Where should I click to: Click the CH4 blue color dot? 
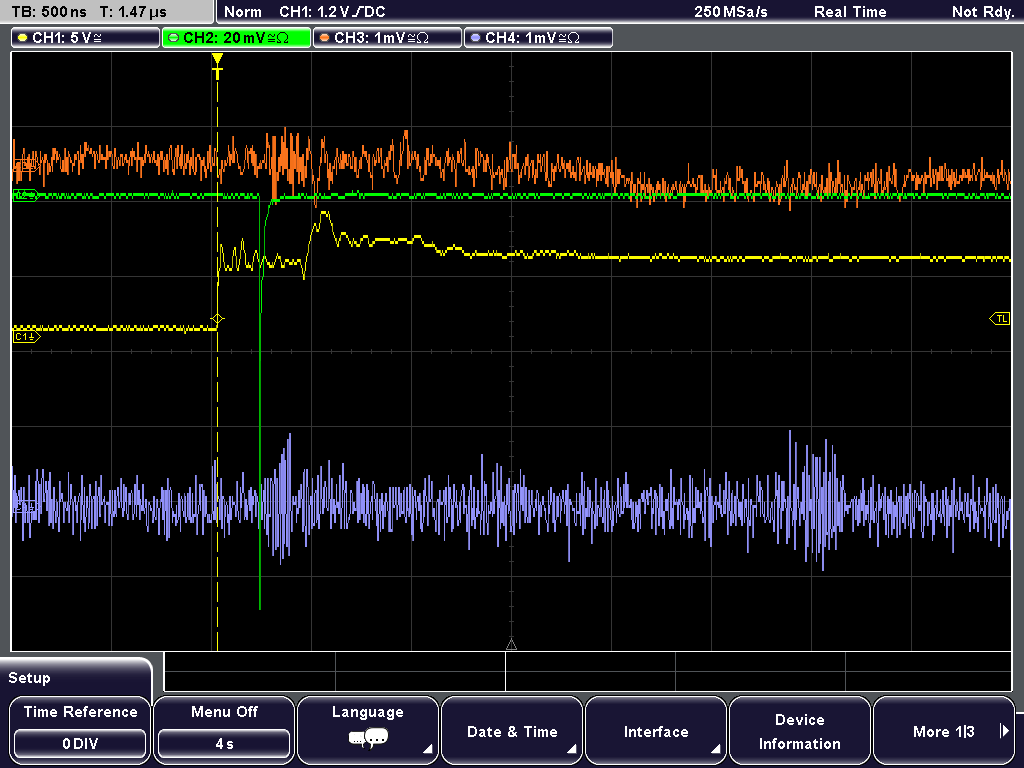(x=475, y=38)
